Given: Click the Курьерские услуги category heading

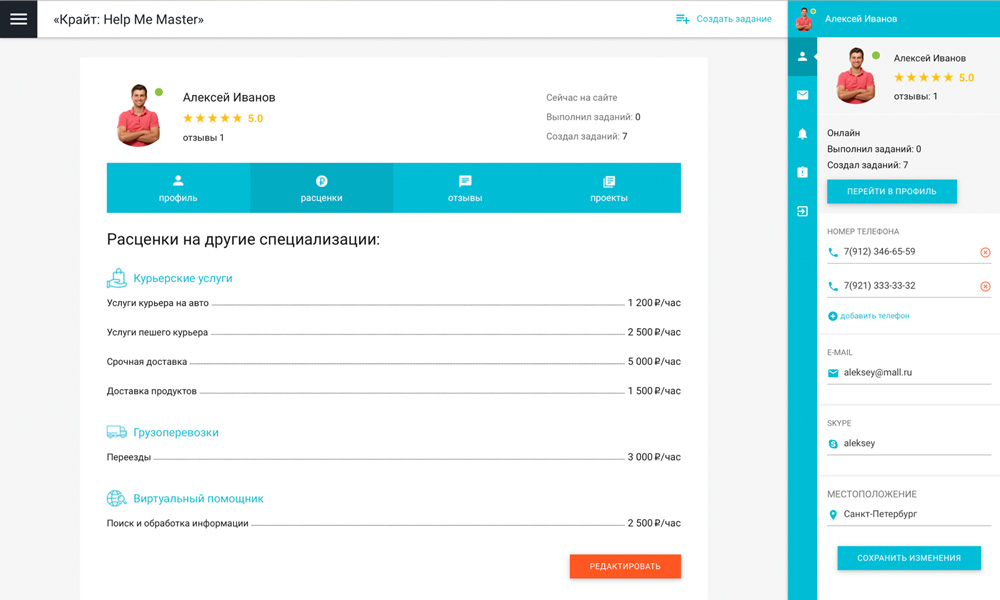Looking at the screenshot, I should tap(182, 279).
